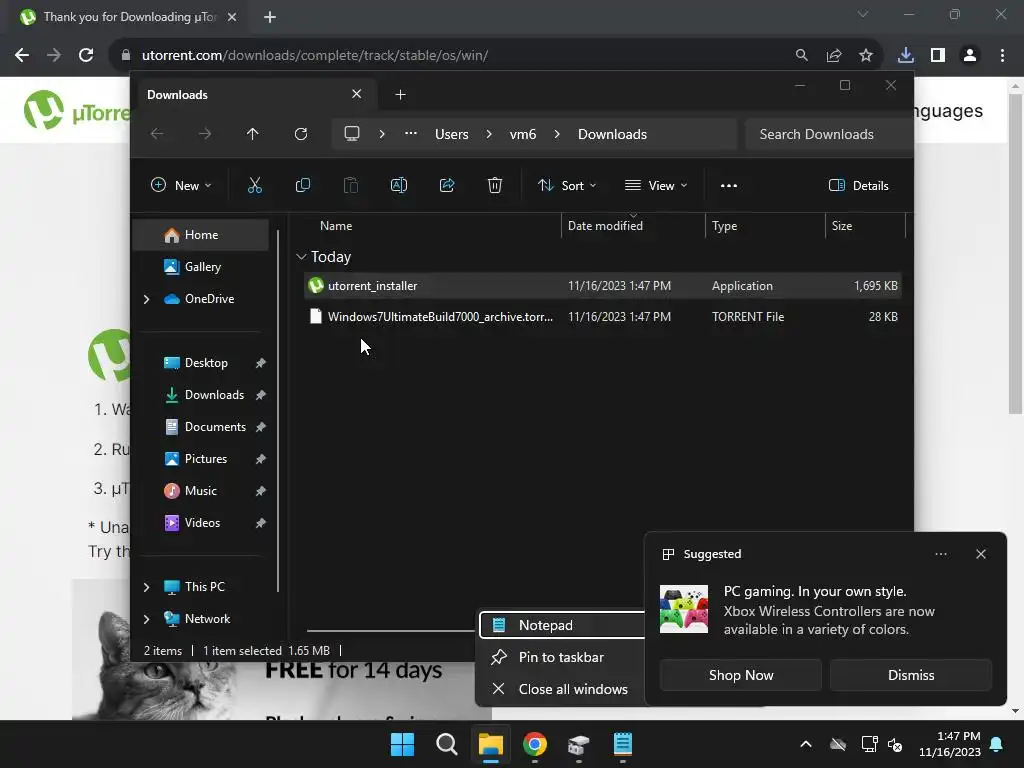This screenshot has height=768, width=1024.
Task: Go back in Chrome browser
Action: click(22, 55)
